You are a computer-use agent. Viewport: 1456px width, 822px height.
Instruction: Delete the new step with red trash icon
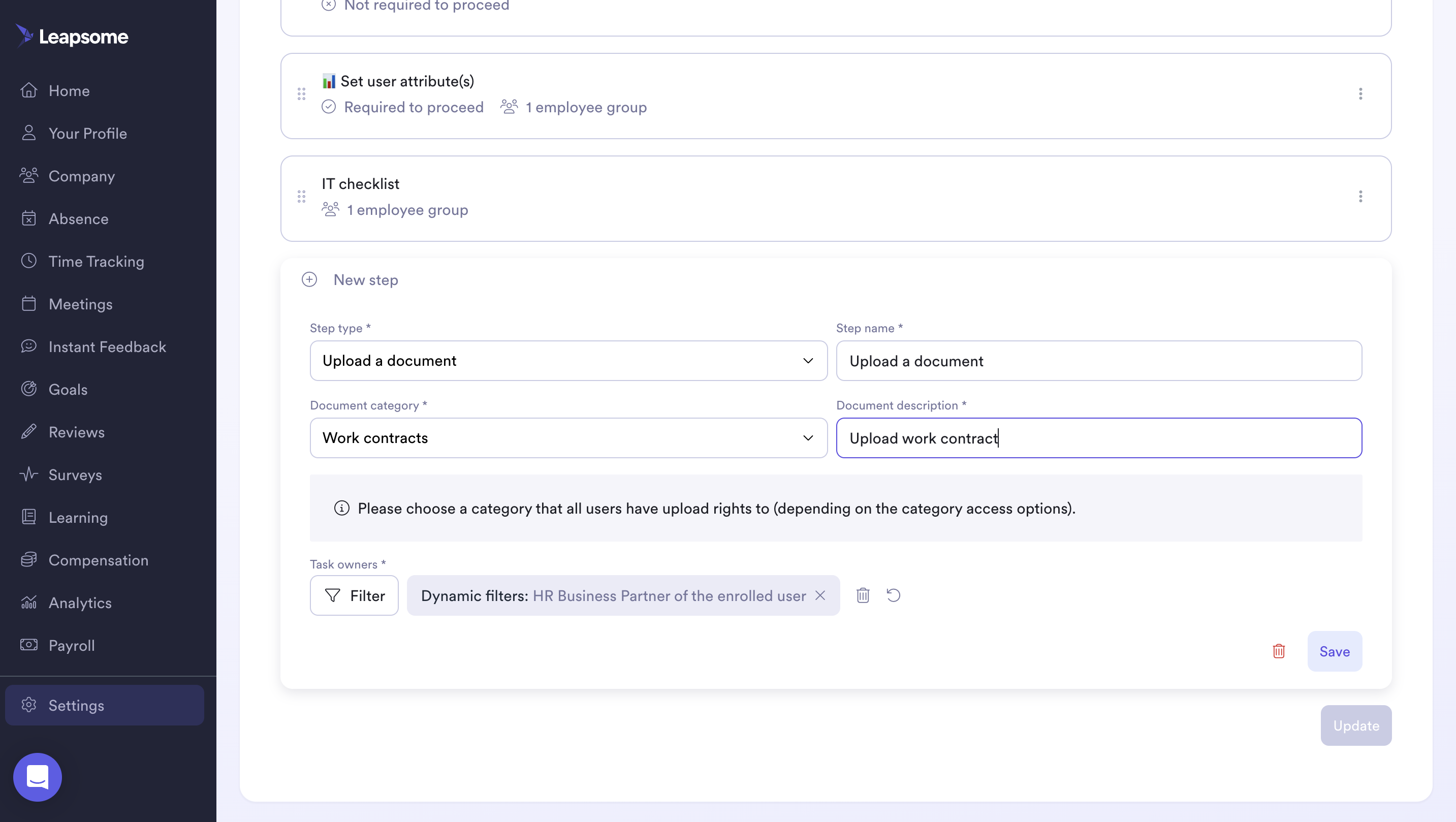point(1279,651)
